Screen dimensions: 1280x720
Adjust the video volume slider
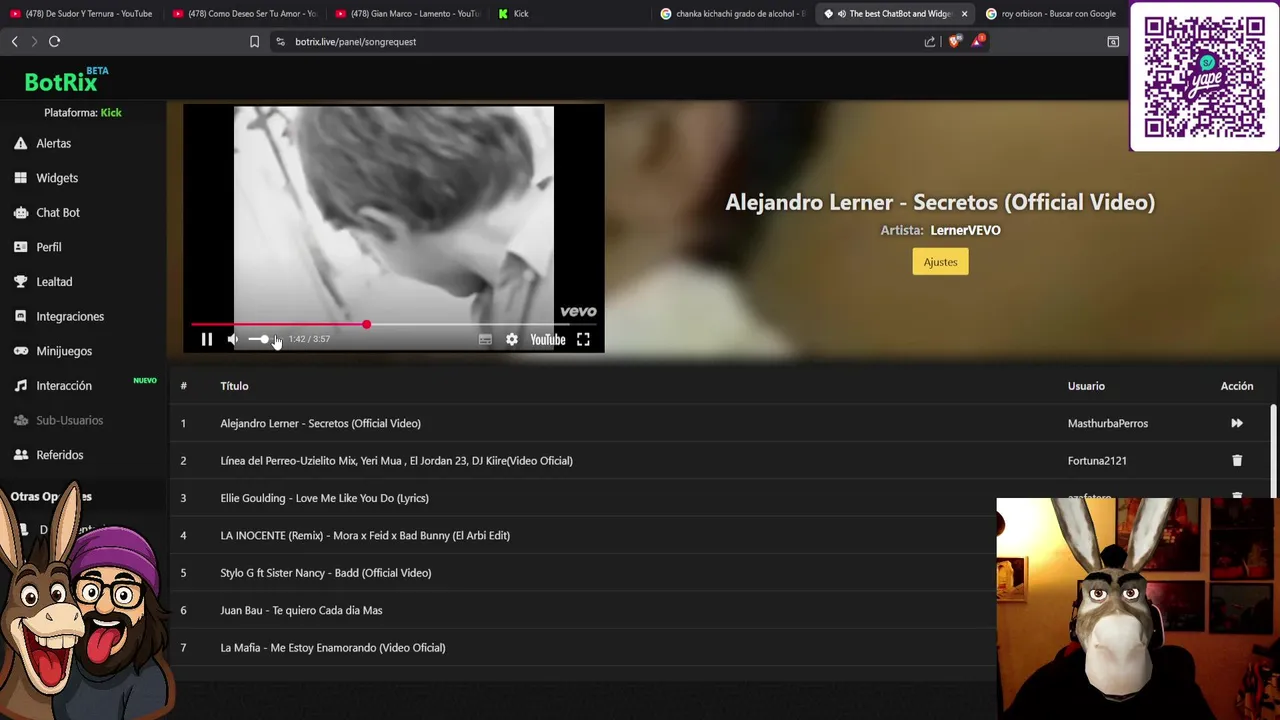point(260,340)
